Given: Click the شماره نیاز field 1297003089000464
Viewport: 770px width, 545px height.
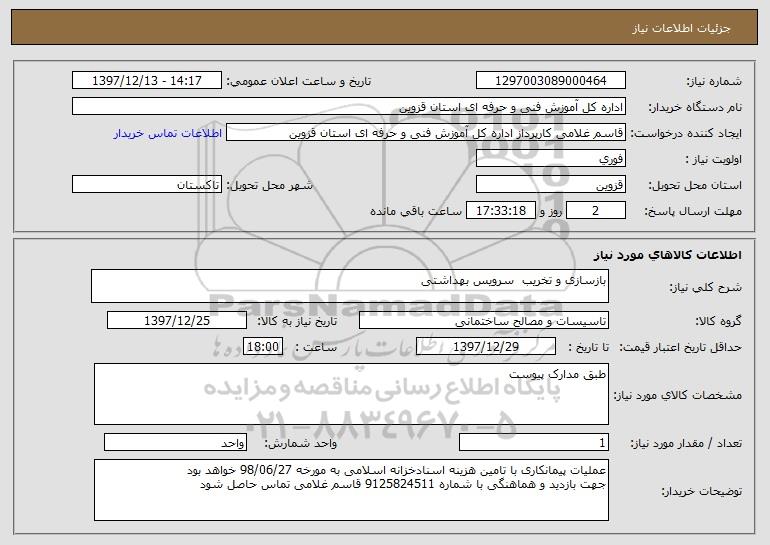Looking at the screenshot, I should [550, 80].
